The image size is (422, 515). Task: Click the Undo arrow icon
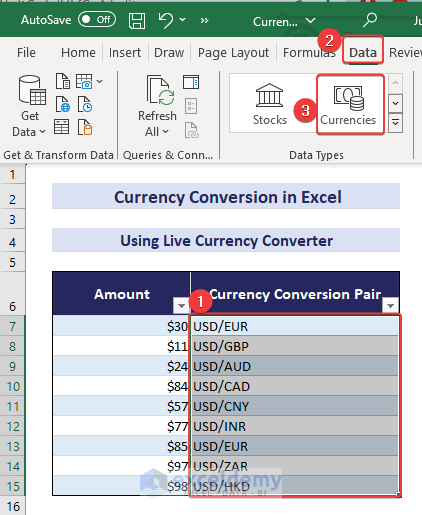(x=165, y=20)
